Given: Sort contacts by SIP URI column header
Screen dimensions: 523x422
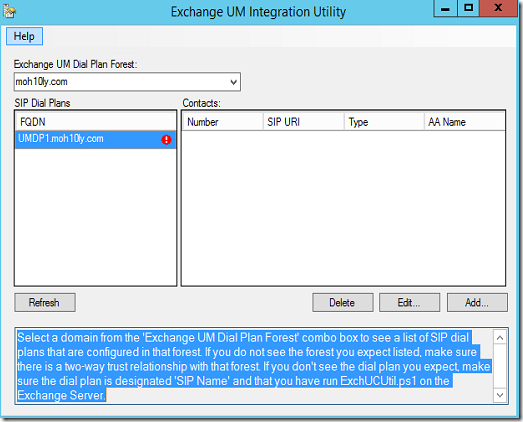Looking at the screenshot, I should (304, 122).
